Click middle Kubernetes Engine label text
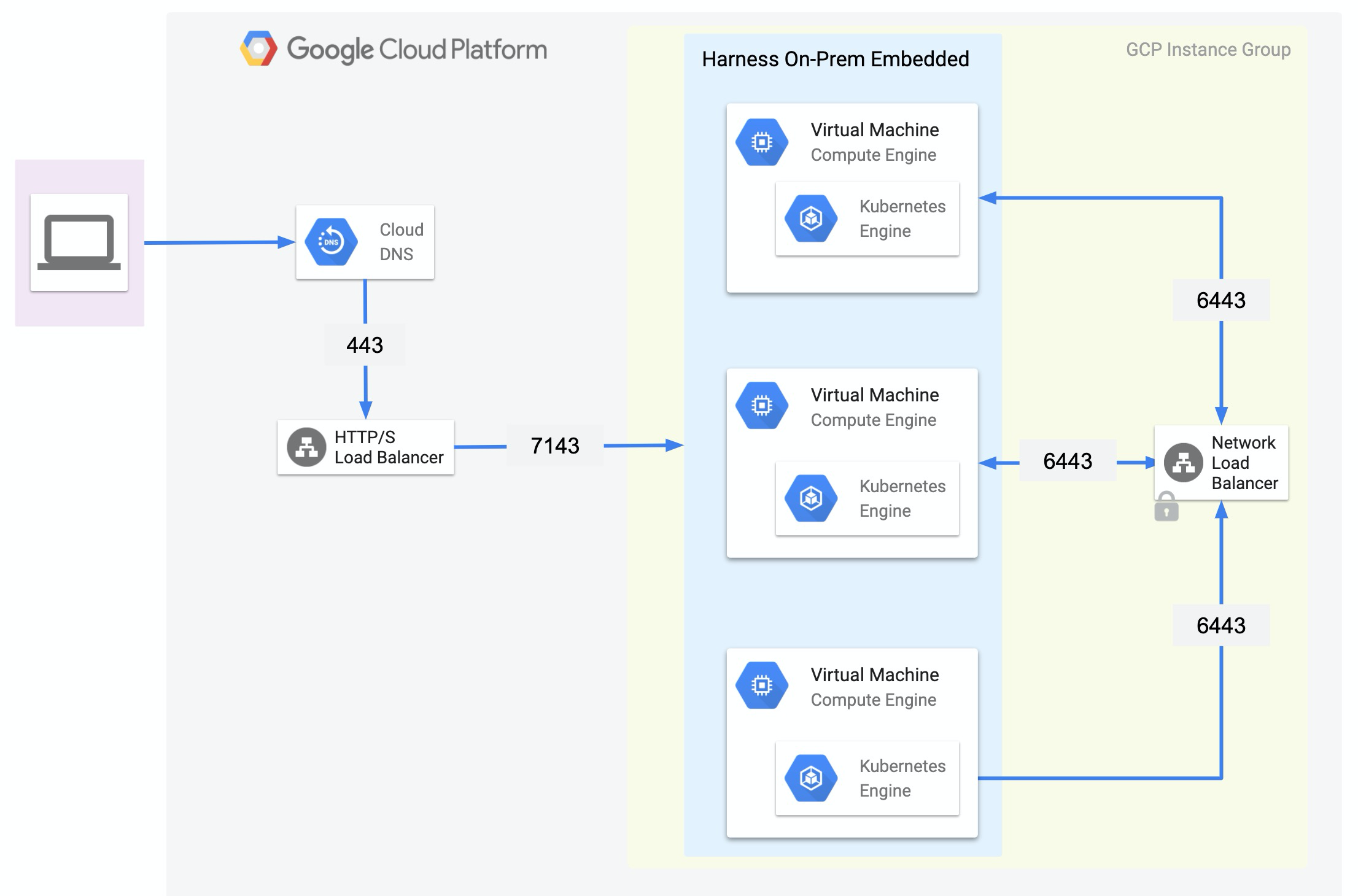This screenshot has width=1358, height=896. click(902, 498)
